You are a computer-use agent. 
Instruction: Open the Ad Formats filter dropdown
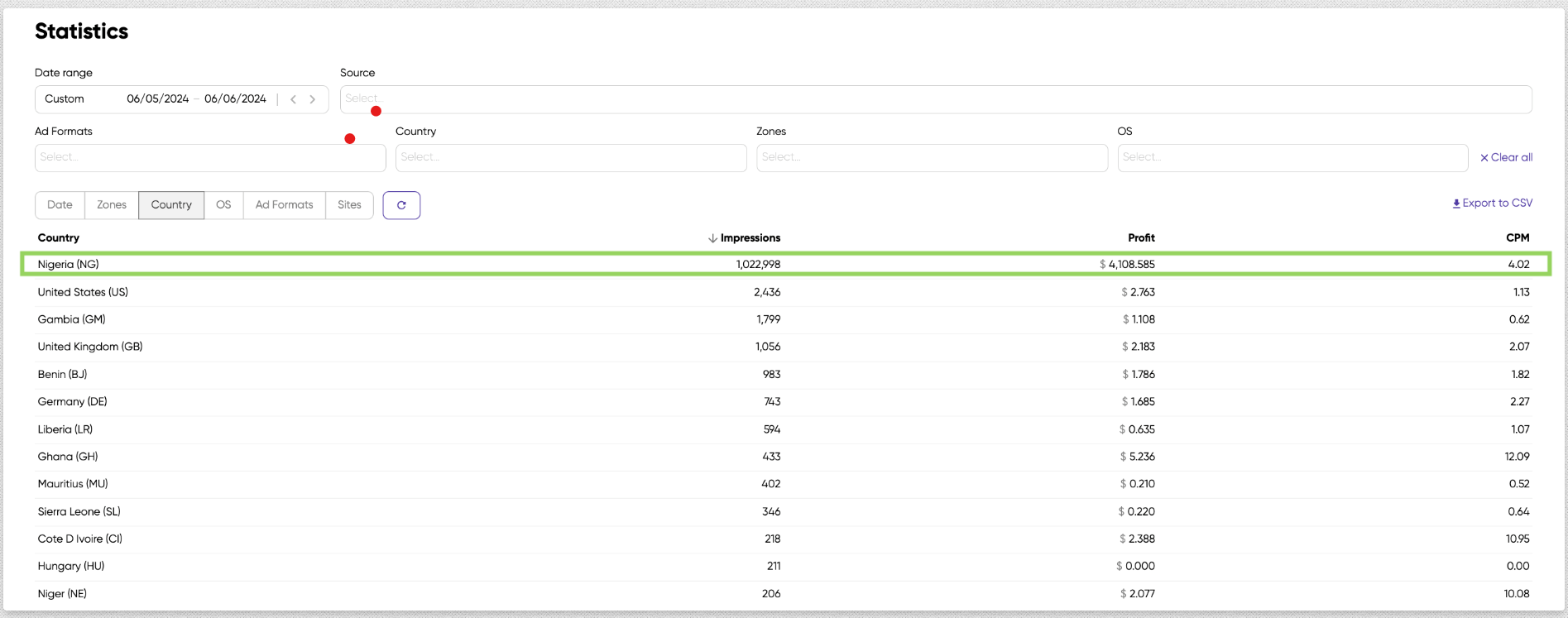pos(210,158)
